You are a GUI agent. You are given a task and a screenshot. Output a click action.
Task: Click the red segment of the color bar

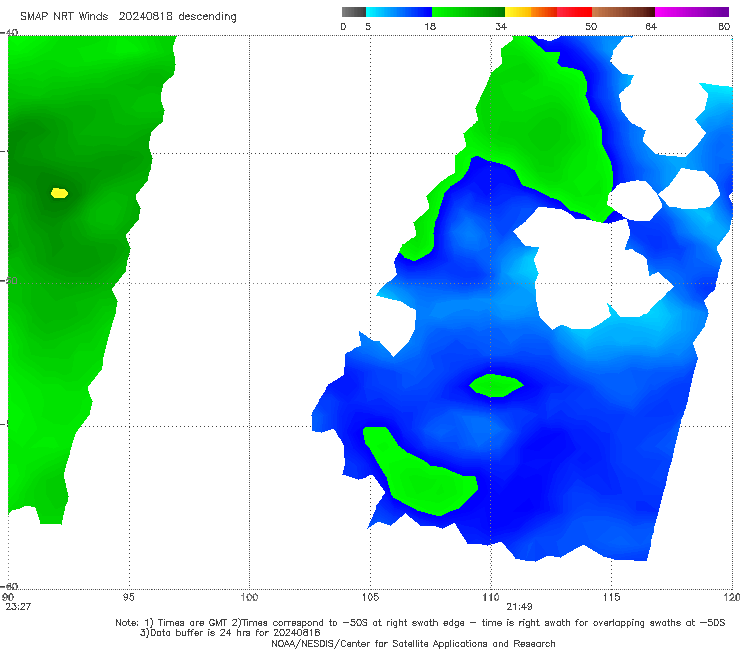[574, 12]
